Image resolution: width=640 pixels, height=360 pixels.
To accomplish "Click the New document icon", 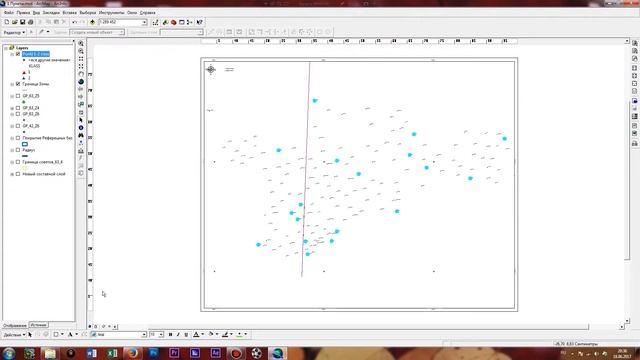I will pyautogui.click(x=7, y=22).
